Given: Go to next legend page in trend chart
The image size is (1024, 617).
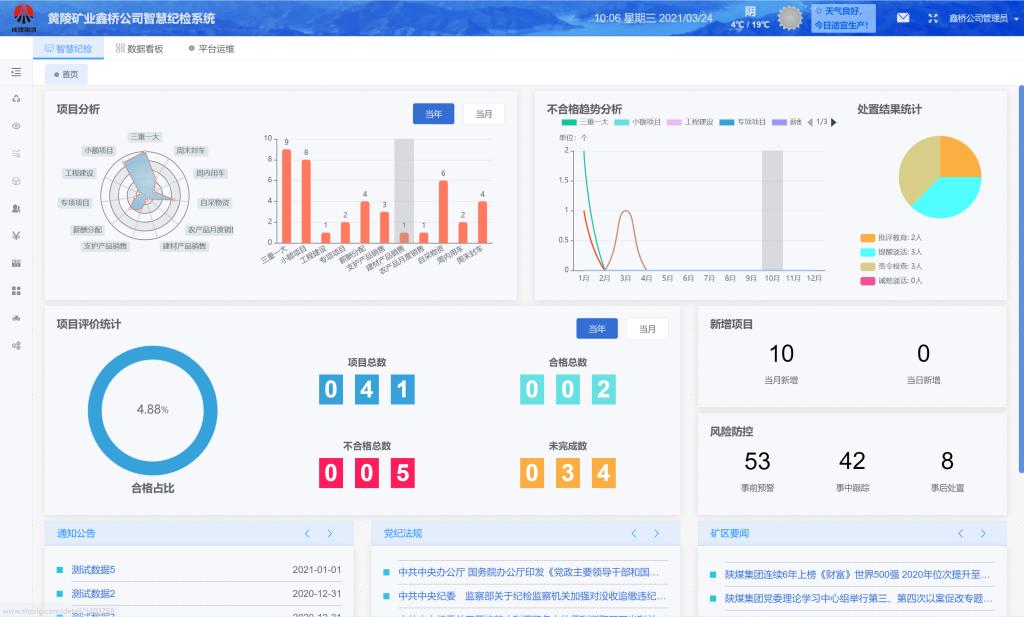Looking at the screenshot, I should pos(834,122).
